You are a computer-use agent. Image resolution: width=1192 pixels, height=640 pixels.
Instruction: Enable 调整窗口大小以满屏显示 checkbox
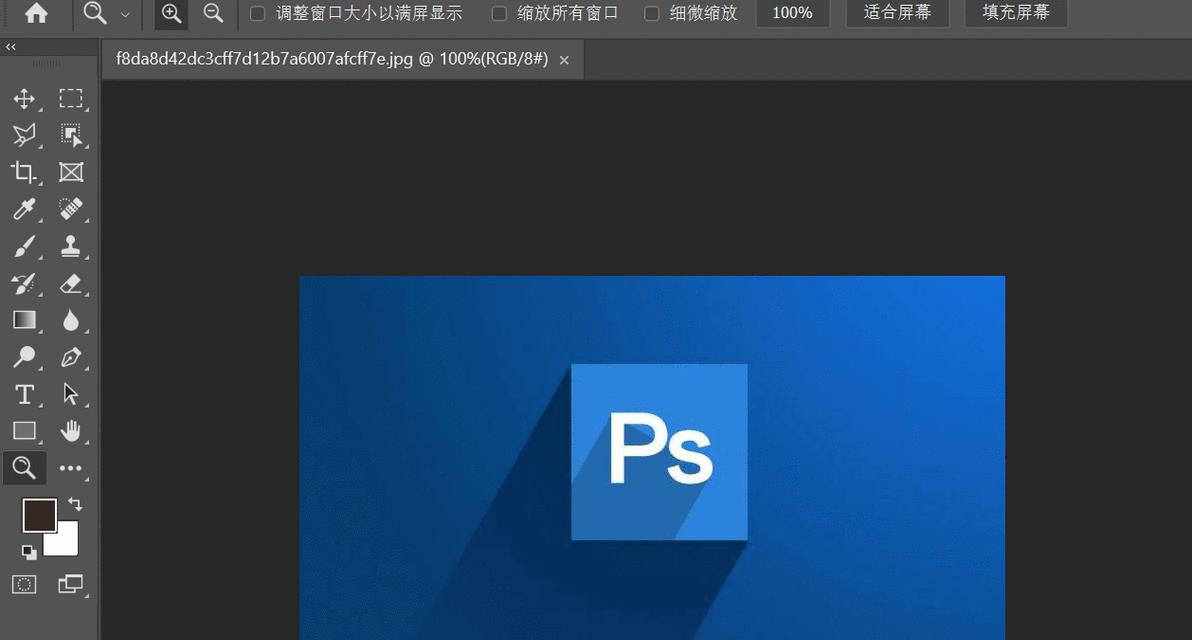(x=258, y=14)
